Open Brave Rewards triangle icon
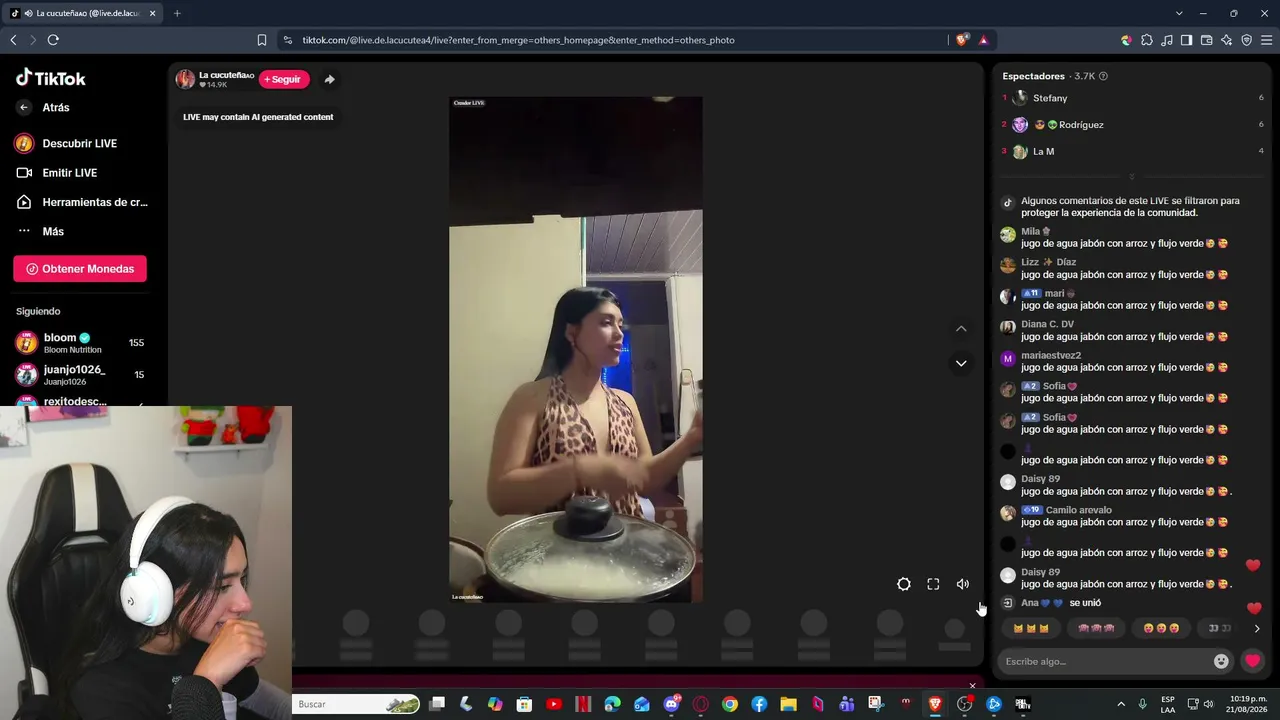 click(x=984, y=40)
